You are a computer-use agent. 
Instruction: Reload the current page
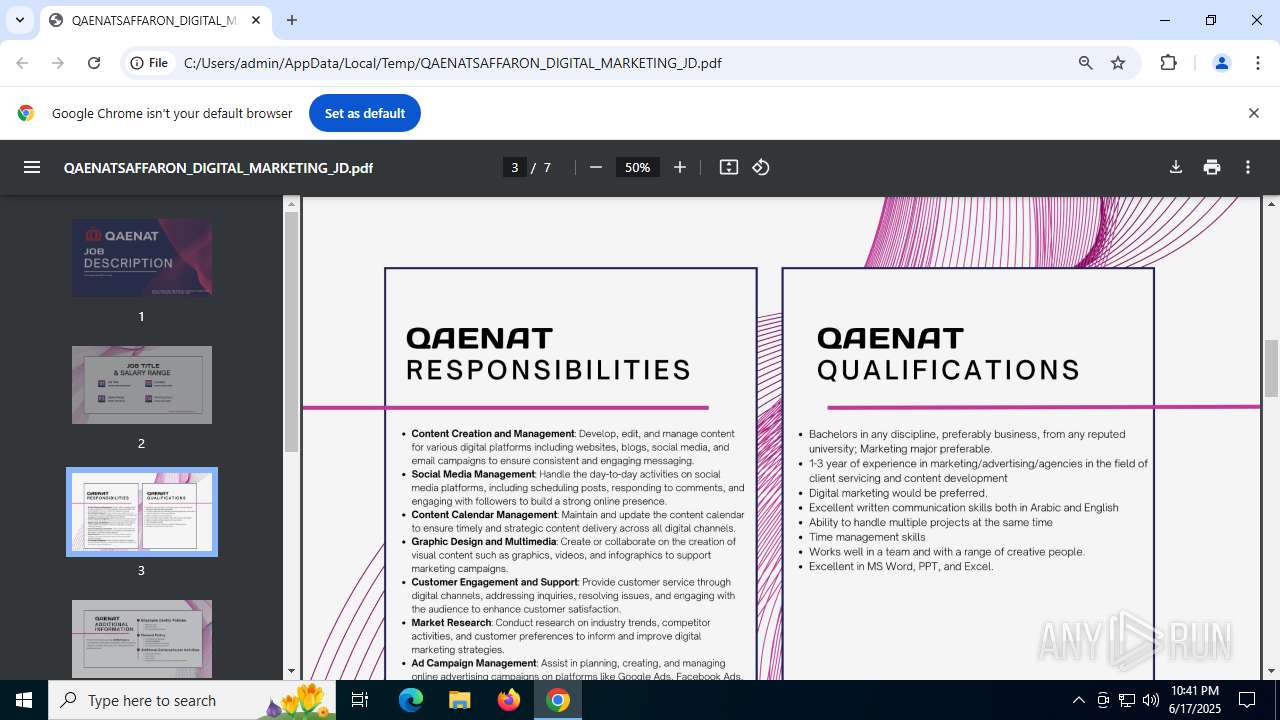point(94,63)
